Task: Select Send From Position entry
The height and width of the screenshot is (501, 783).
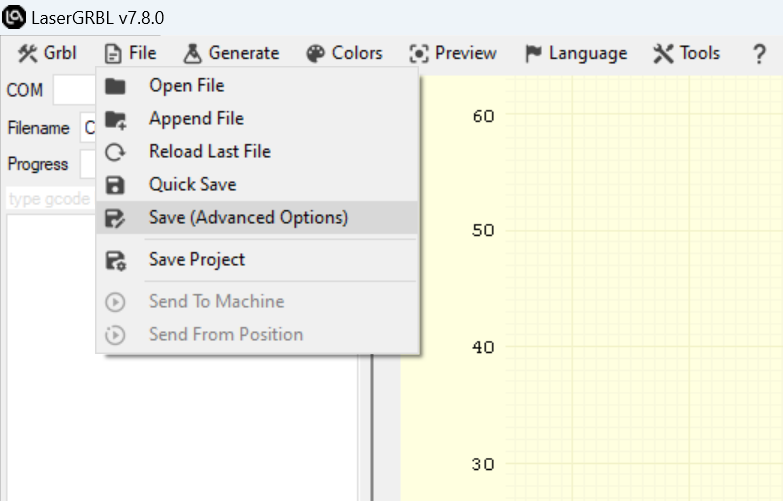Action: click(225, 335)
